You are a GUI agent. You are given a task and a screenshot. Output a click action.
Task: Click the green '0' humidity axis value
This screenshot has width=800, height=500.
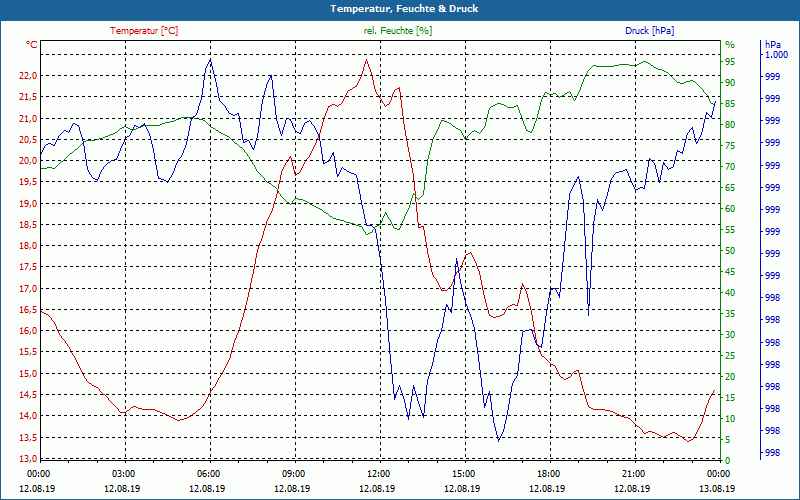728,461
